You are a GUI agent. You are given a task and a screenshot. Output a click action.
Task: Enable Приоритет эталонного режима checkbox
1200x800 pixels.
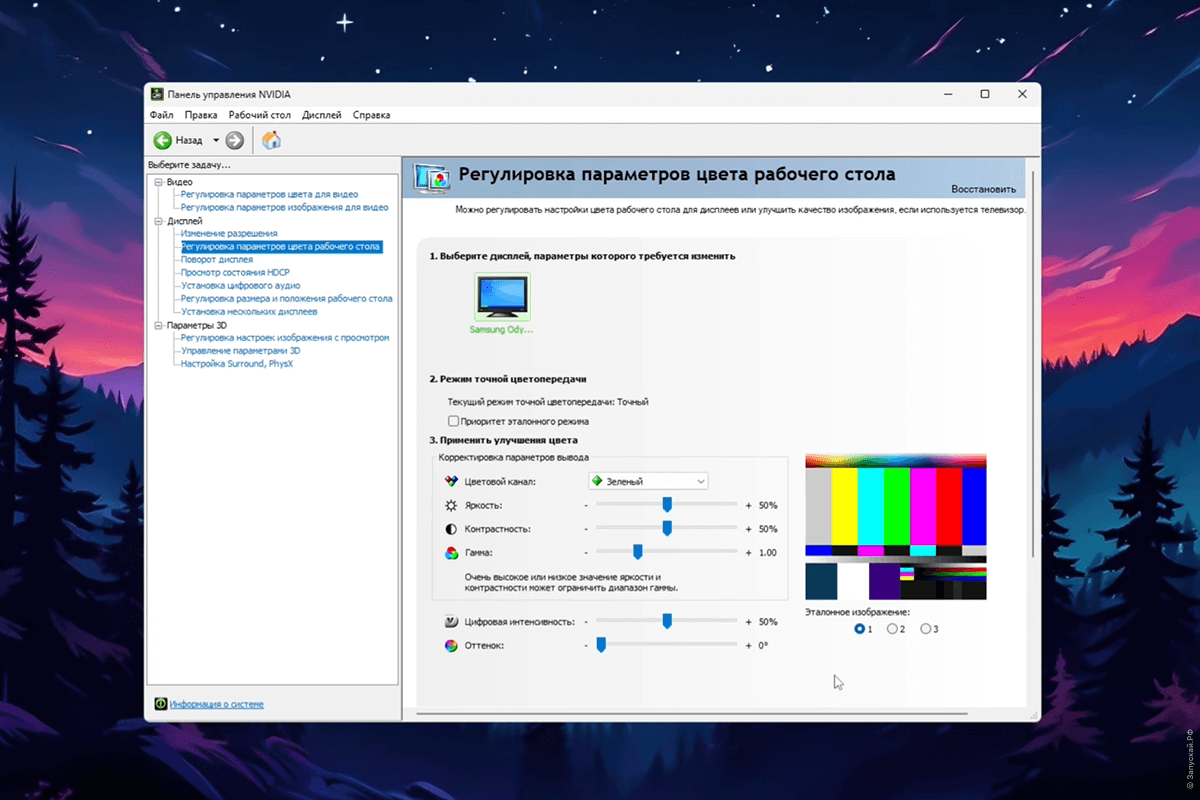click(454, 421)
